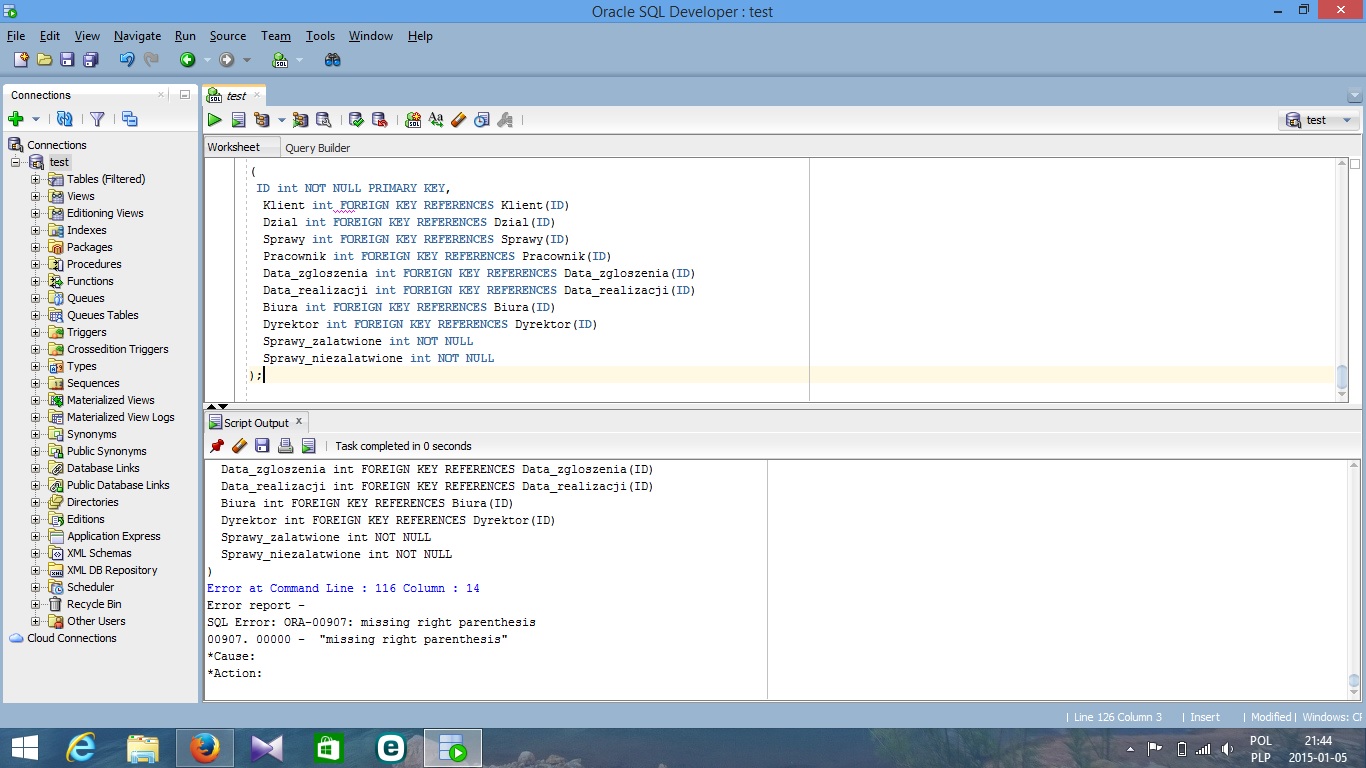This screenshot has width=1366, height=768.
Task: Run the SQL statement with green play icon
Action: 214,120
